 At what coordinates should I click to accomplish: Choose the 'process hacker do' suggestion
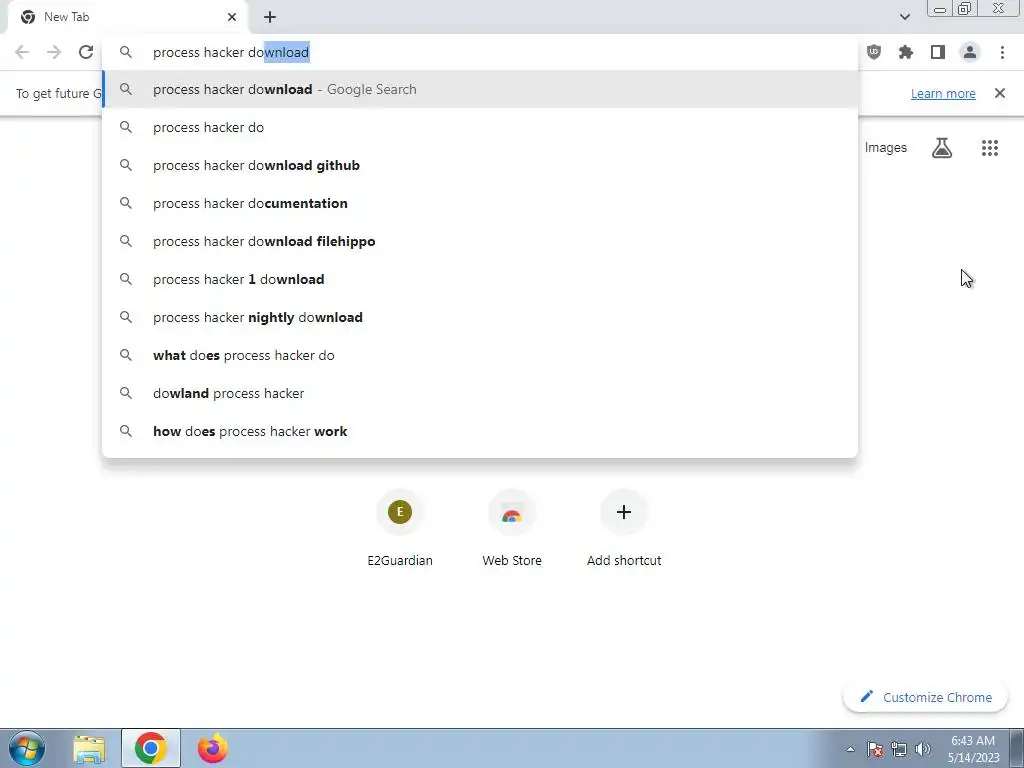[480, 127]
